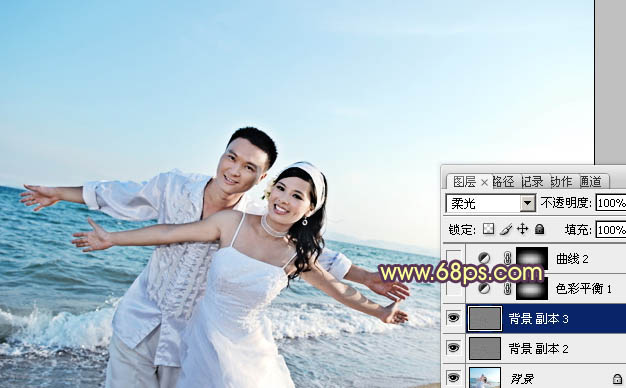Select the 背景 副本 2 layer
This screenshot has width=626, height=388.
click(546, 348)
